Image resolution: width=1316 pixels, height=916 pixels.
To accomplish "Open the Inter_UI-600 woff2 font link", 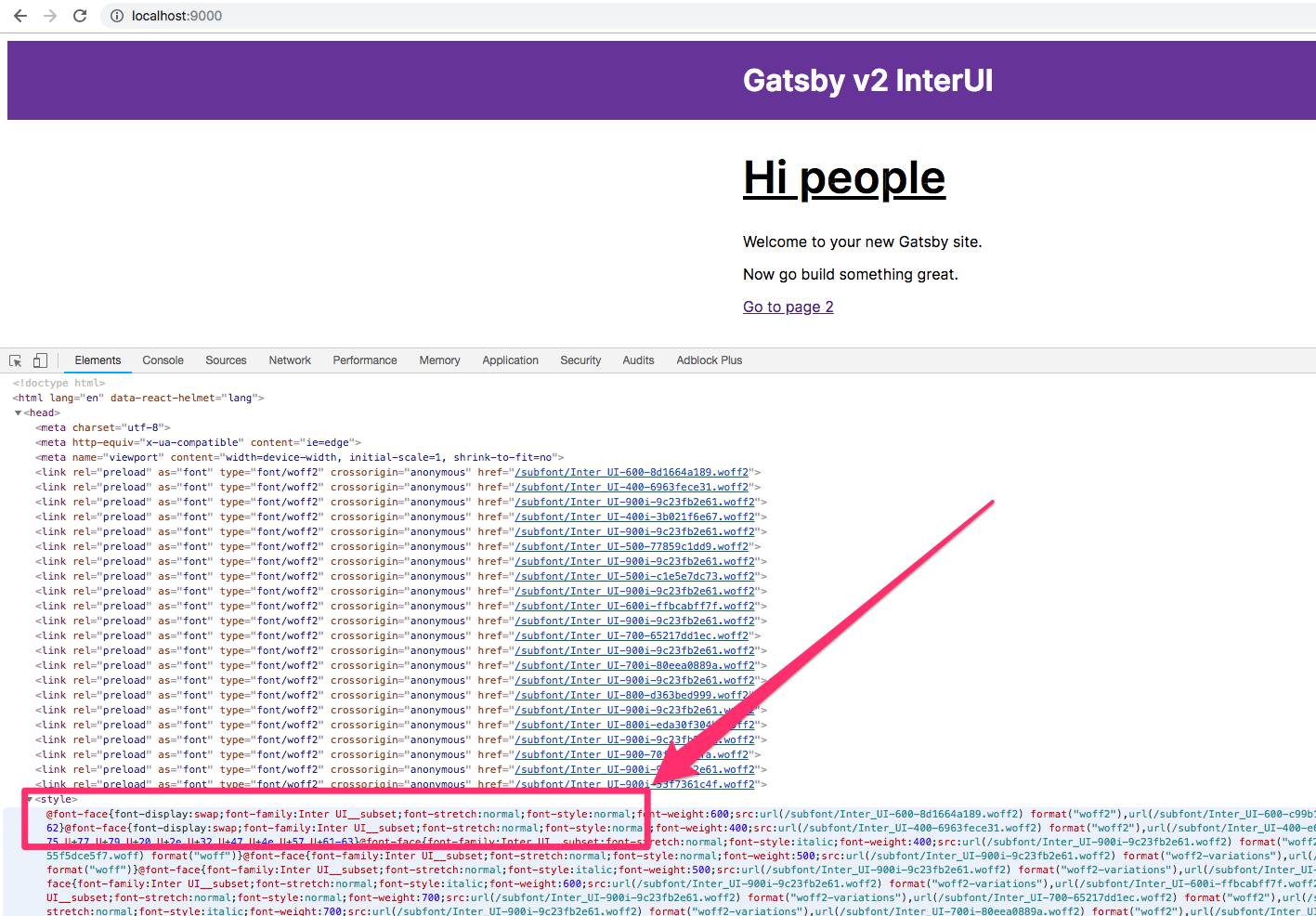I will click(636, 471).
